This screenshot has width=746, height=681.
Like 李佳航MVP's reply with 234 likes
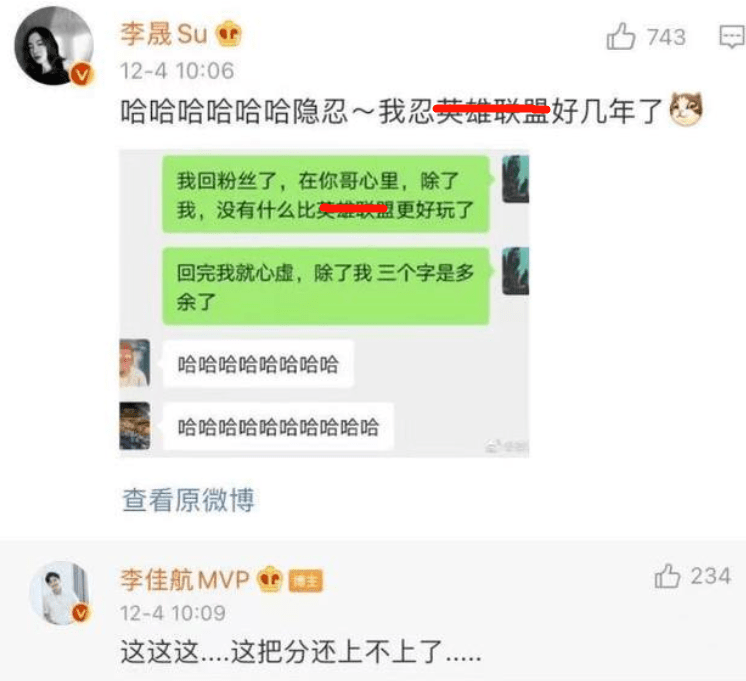[667, 576]
